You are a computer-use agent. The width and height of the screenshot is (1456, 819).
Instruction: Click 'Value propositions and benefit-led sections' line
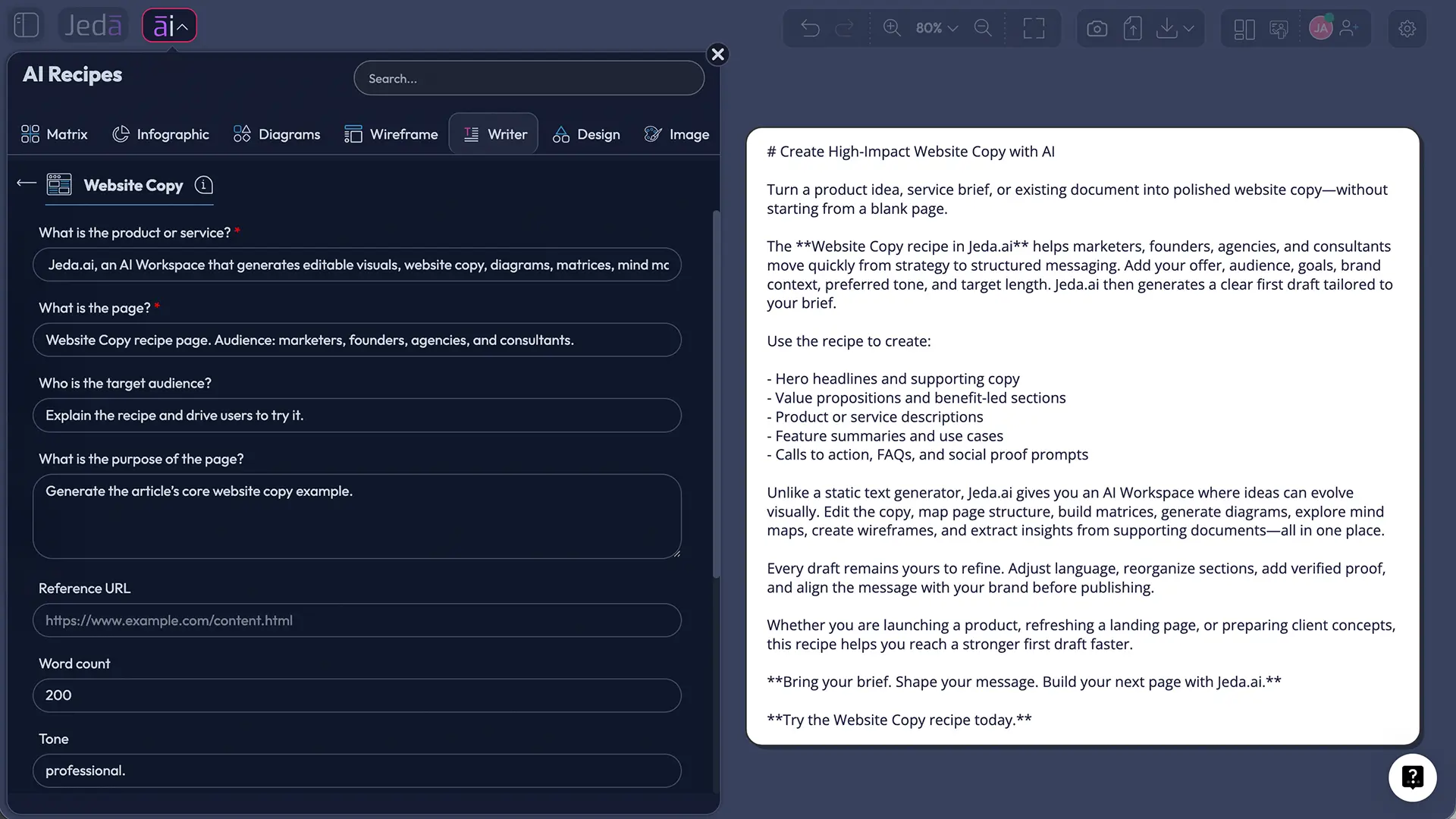pyautogui.click(x=916, y=397)
